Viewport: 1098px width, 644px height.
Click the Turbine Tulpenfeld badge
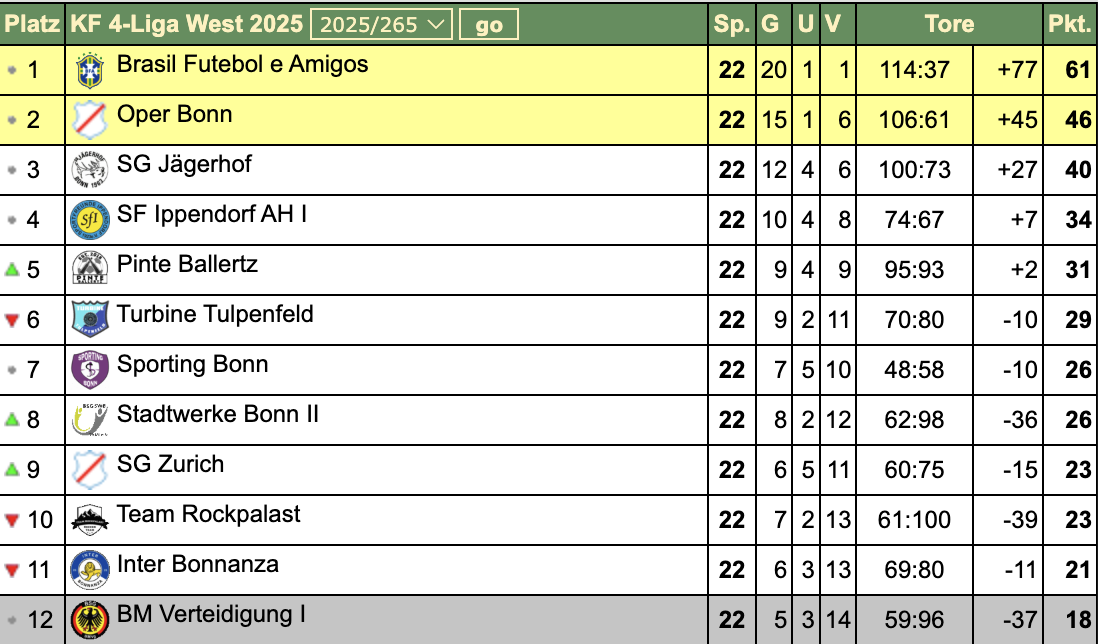point(90,320)
